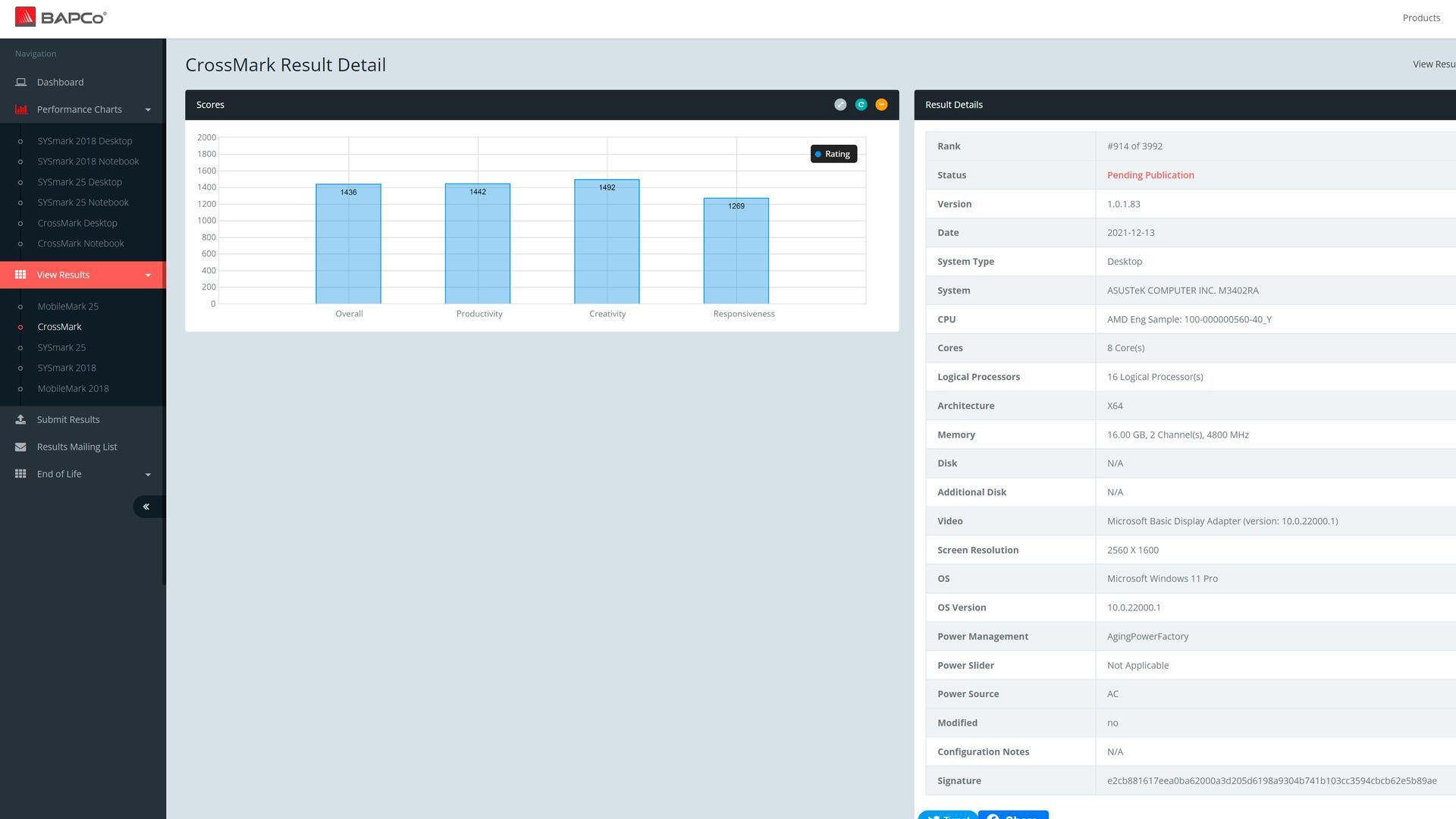Image resolution: width=1456 pixels, height=819 pixels.
Task: Open SYSmark 25 Desktop charts
Action: pos(80,182)
